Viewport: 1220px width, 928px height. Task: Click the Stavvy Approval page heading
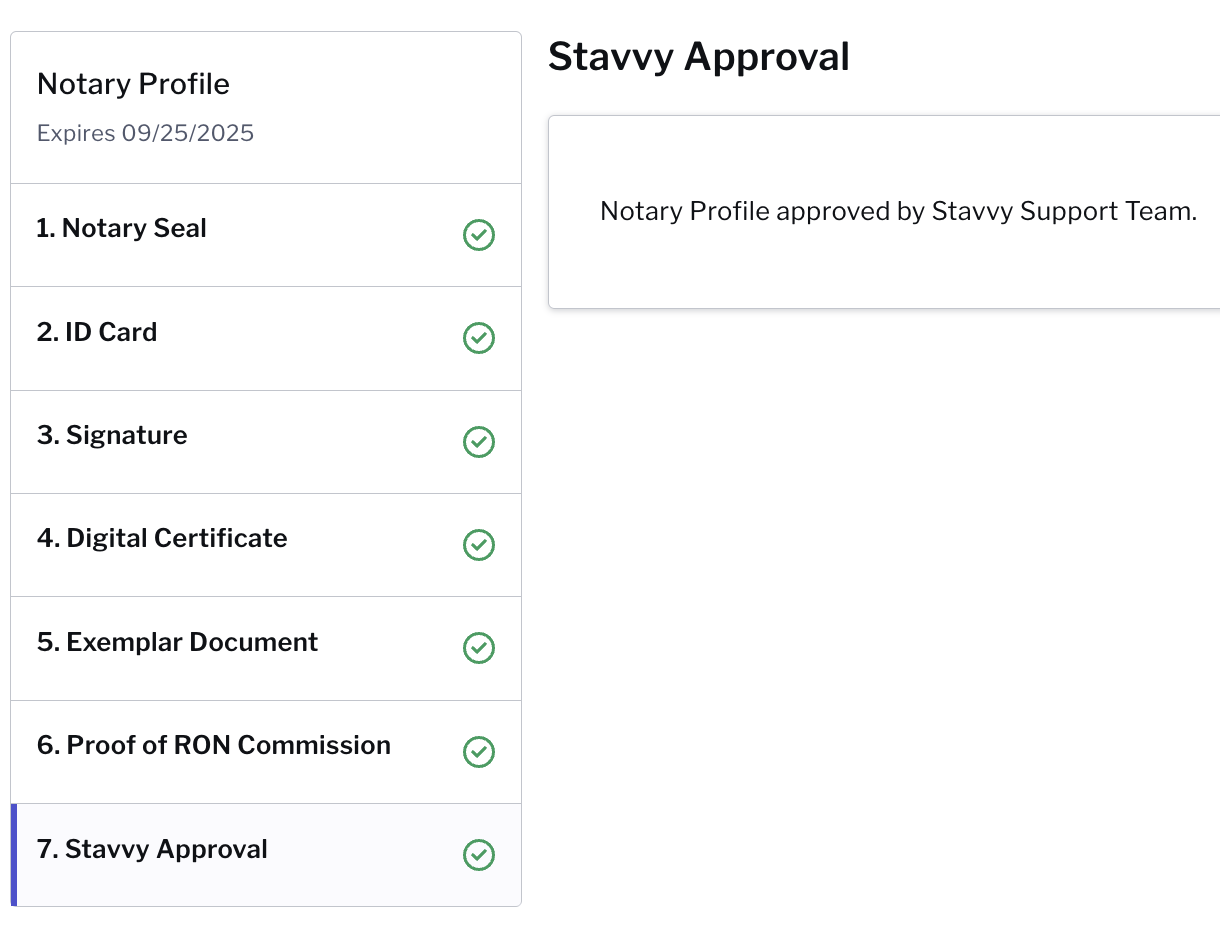tap(699, 57)
